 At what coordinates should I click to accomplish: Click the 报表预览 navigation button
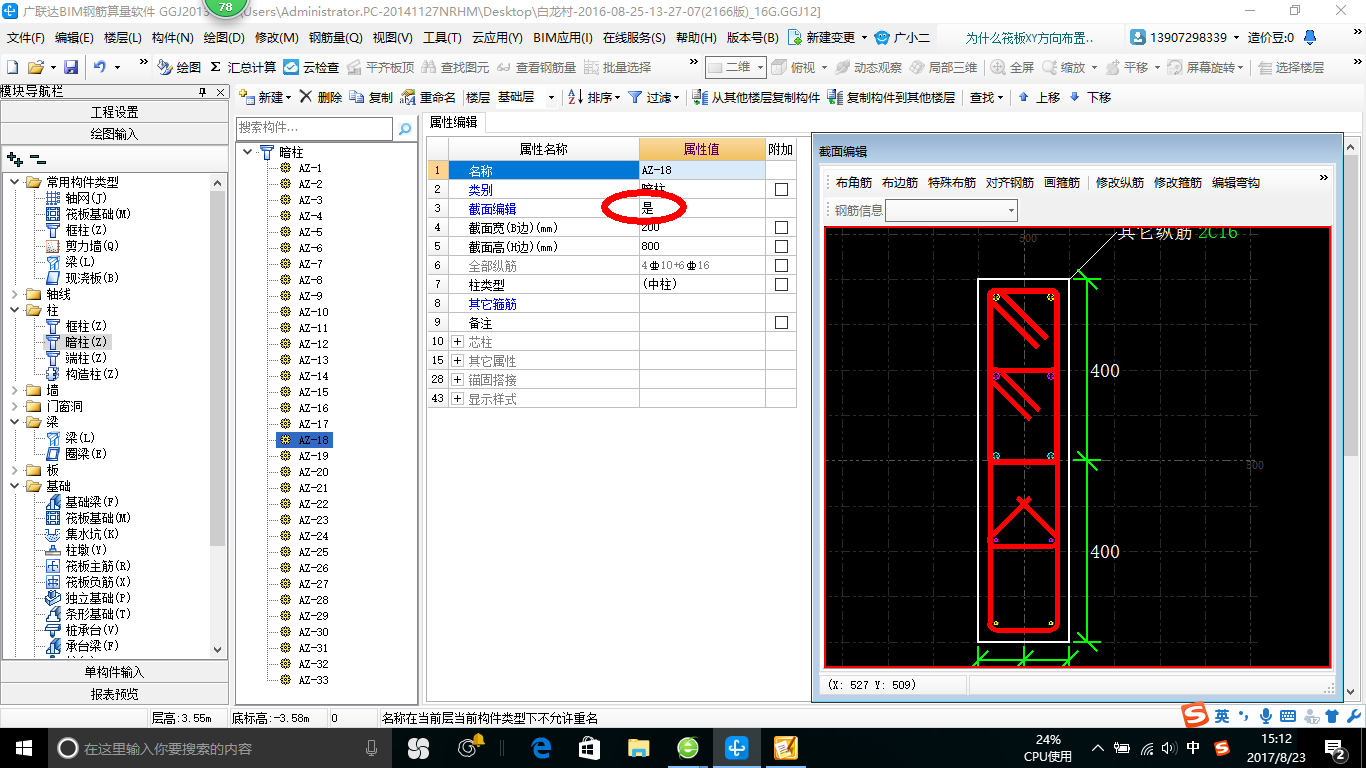coord(114,694)
